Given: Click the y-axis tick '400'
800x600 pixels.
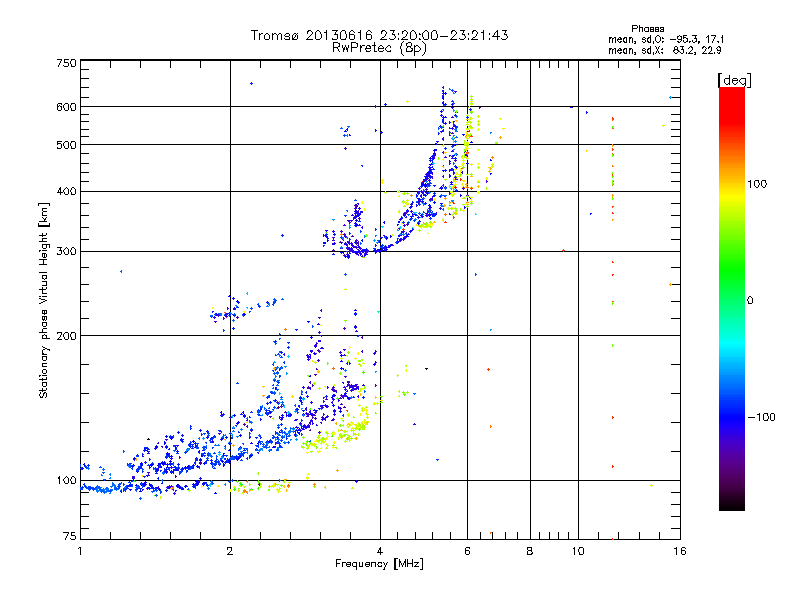Looking at the screenshot, I should coord(66,191).
